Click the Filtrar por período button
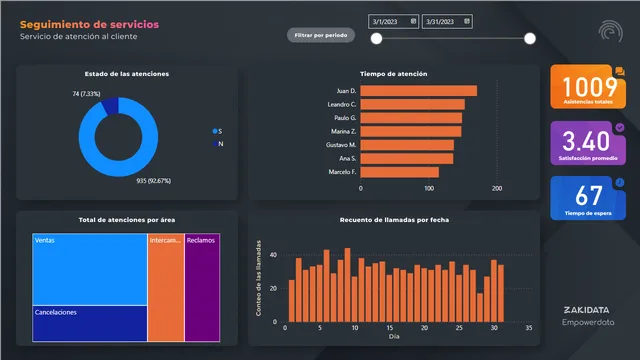 tap(321, 35)
